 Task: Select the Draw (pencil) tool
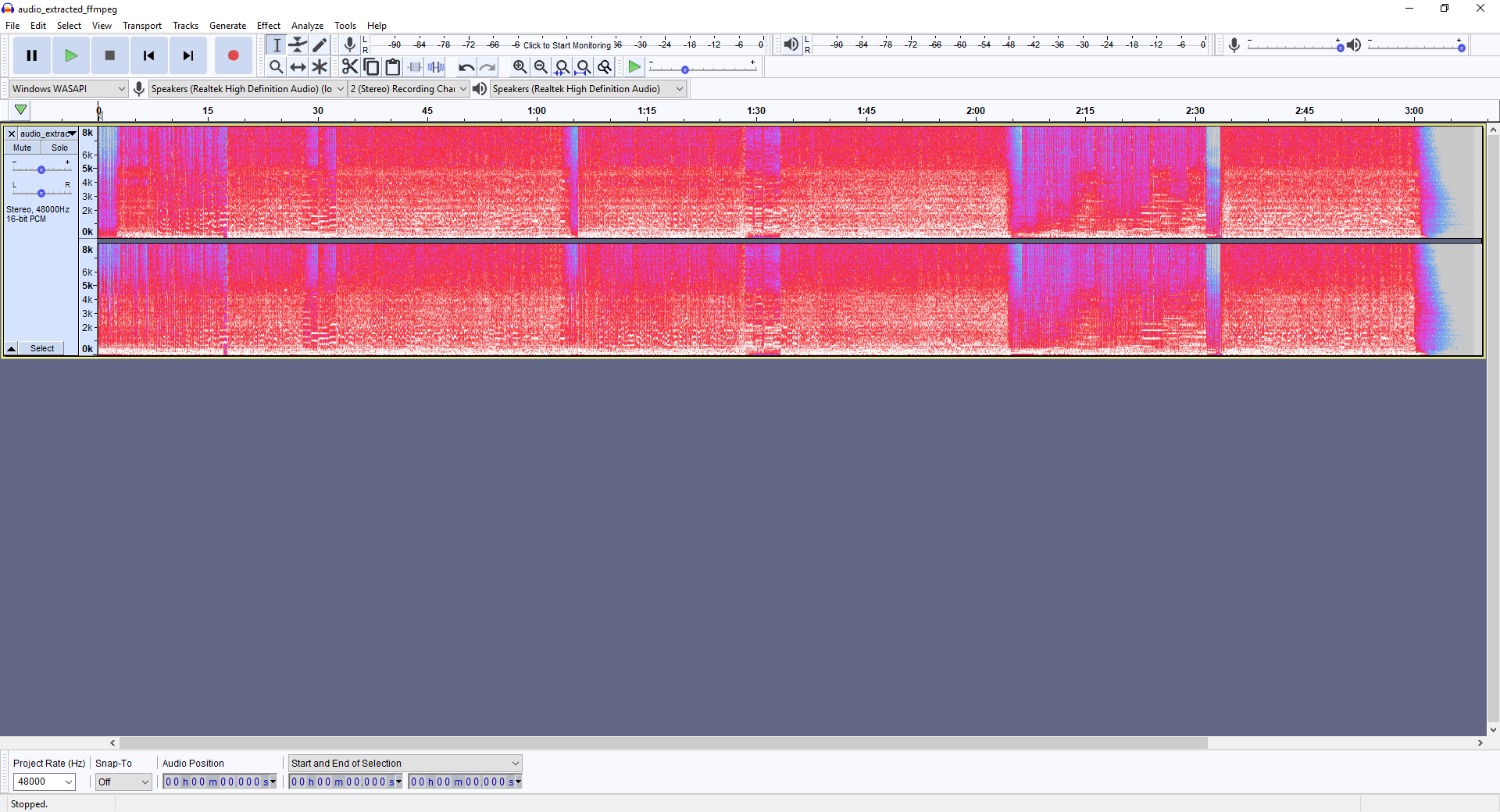320,45
